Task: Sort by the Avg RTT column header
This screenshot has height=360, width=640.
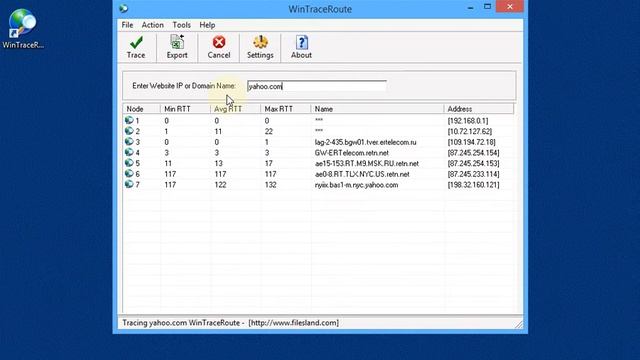Action: point(236,109)
